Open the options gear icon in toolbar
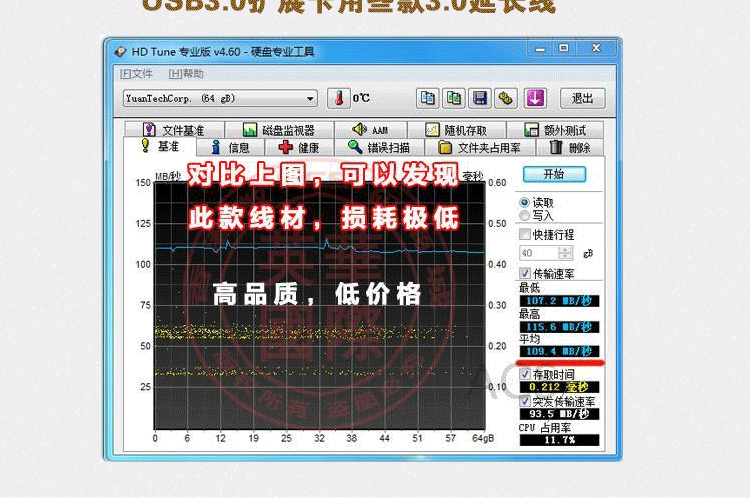Screen dimensions: 750x498 (x=506, y=98)
